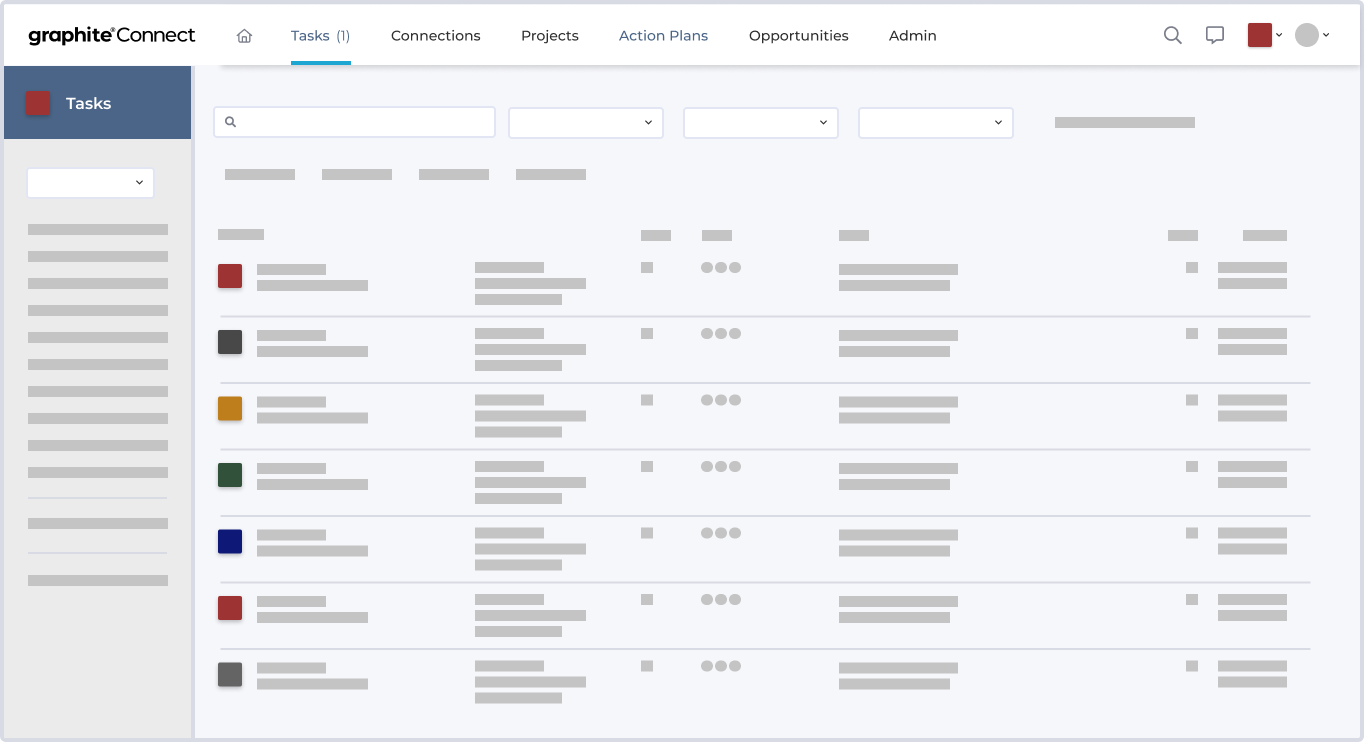The image size is (1366, 742).
Task: Switch to the Connections tab
Action: (x=435, y=35)
